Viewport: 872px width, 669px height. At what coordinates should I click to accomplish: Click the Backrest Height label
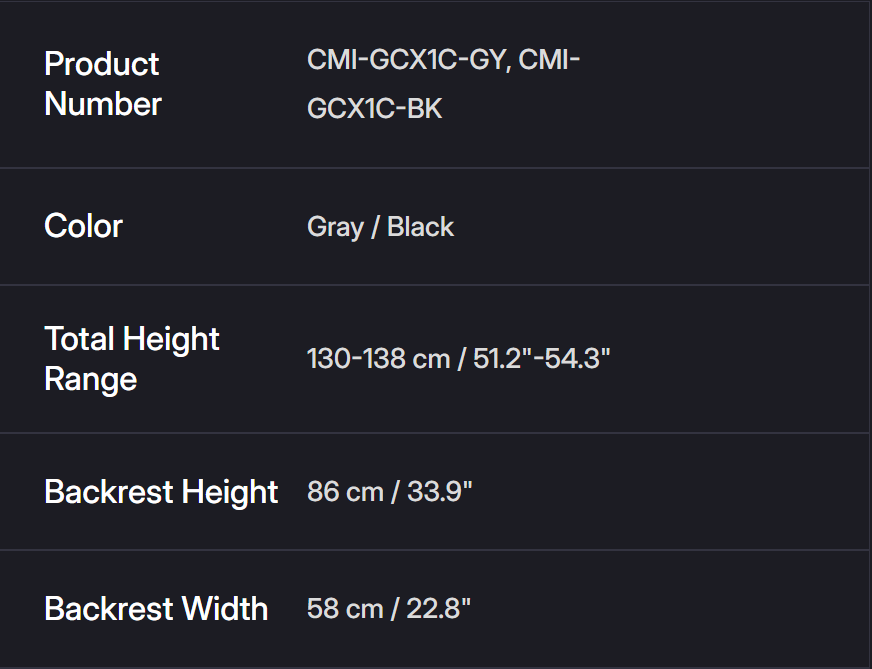(161, 492)
